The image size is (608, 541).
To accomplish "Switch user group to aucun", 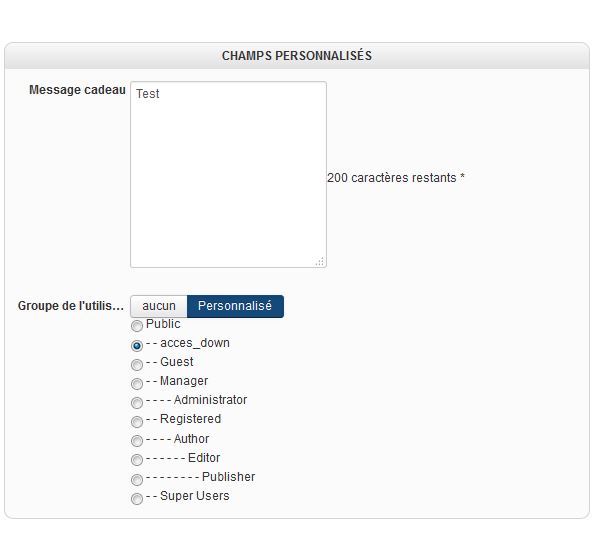I will click(159, 306).
